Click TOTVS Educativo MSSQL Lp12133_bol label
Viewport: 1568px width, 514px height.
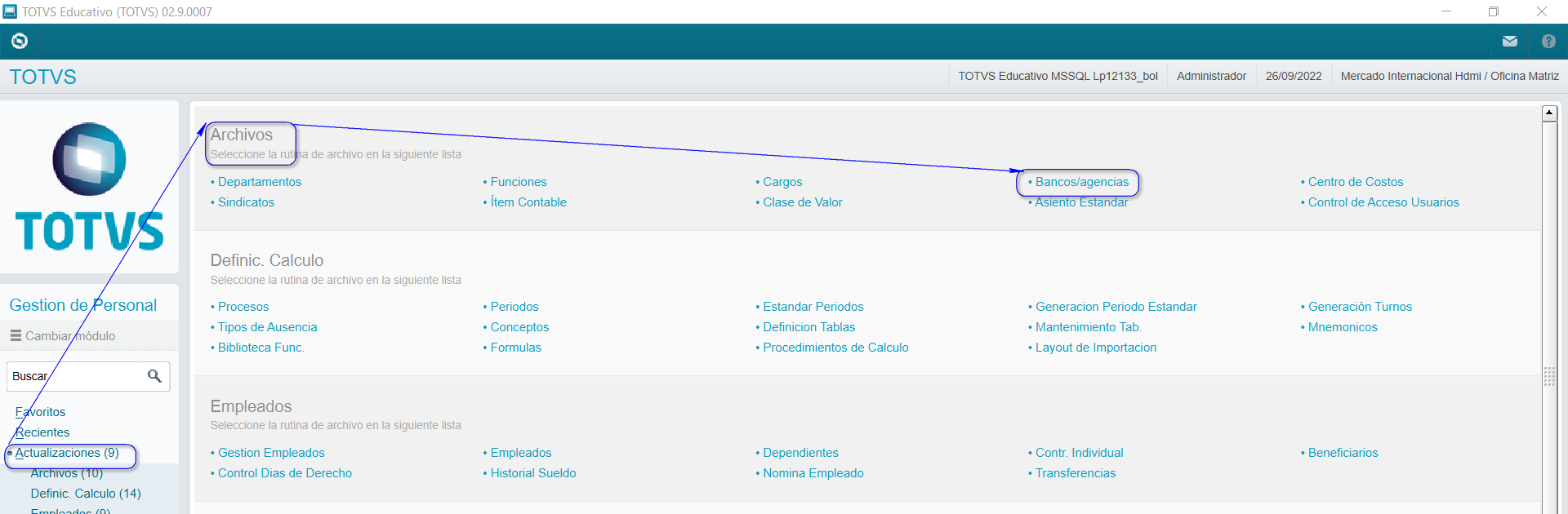[x=1058, y=76]
